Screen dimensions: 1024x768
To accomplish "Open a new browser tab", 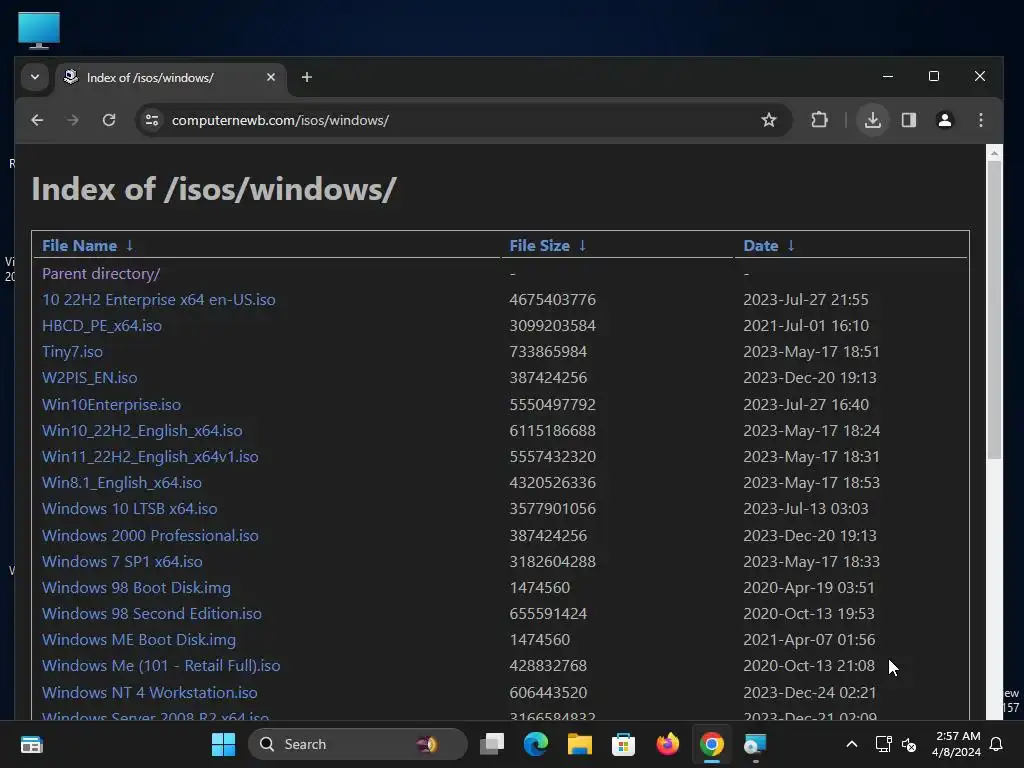I will click(306, 77).
